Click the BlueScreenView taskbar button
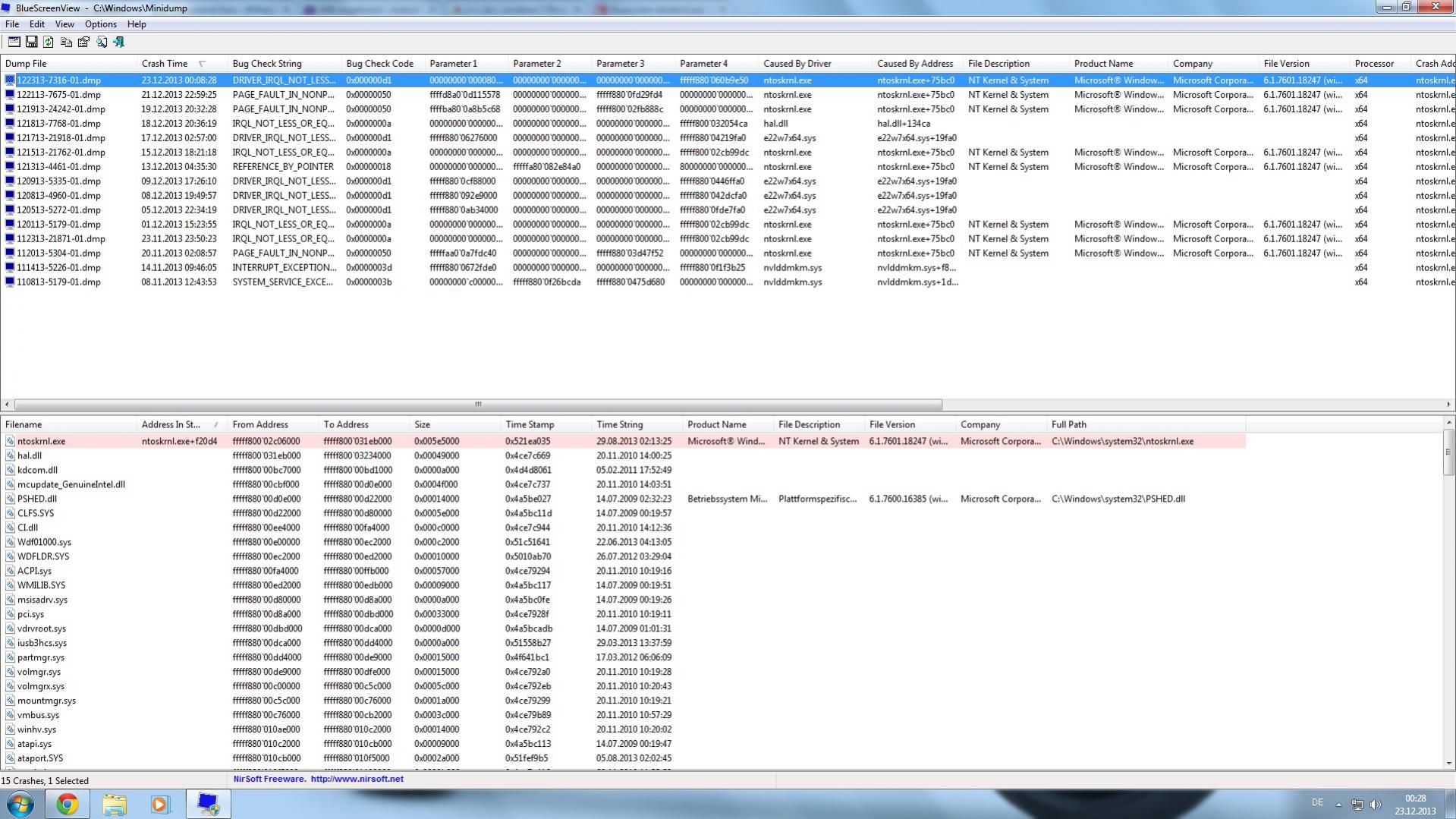This screenshot has height=819, width=1456. pos(208,805)
